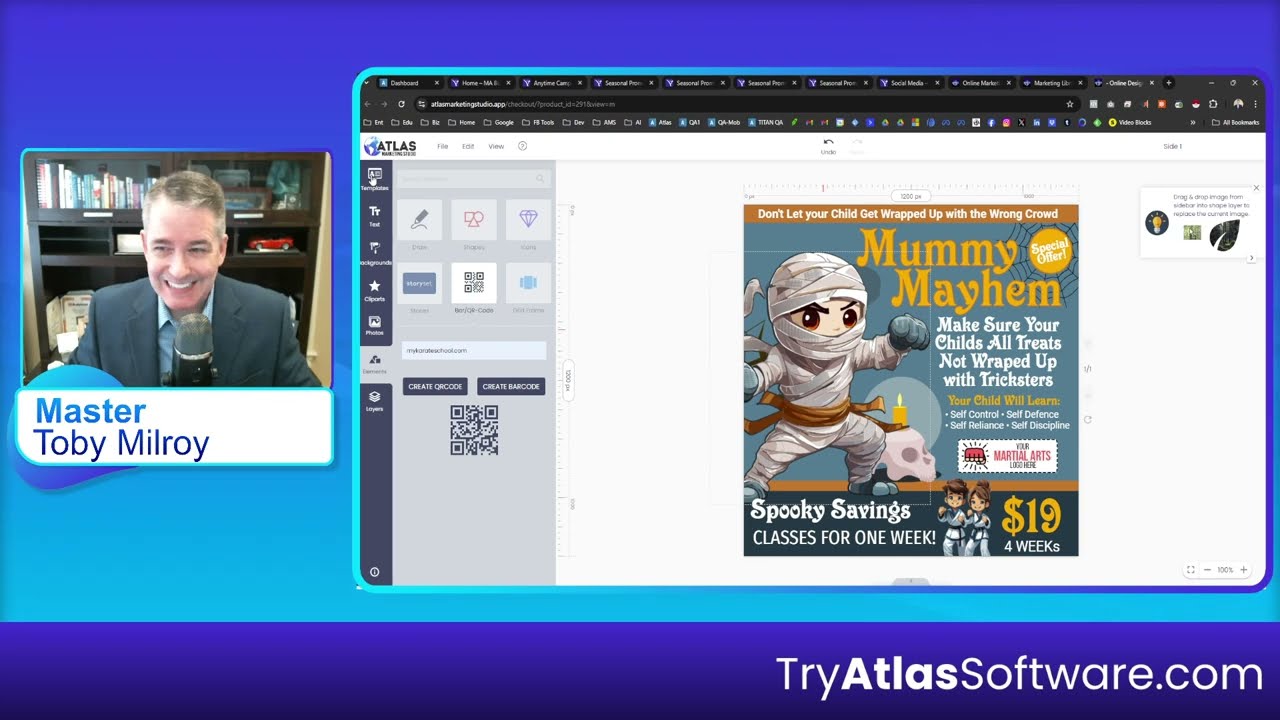Open a new browser tab

(1168, 83)
